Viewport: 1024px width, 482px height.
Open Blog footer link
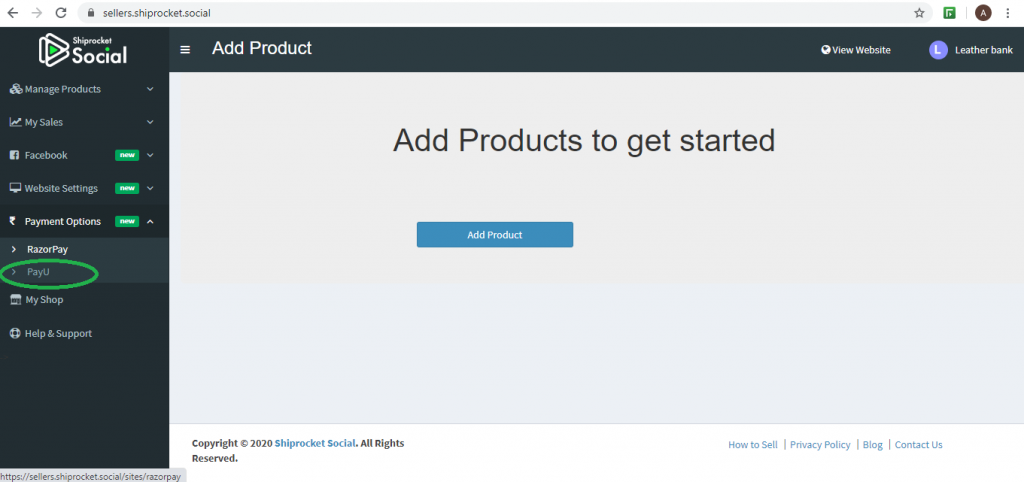[872, 445]
